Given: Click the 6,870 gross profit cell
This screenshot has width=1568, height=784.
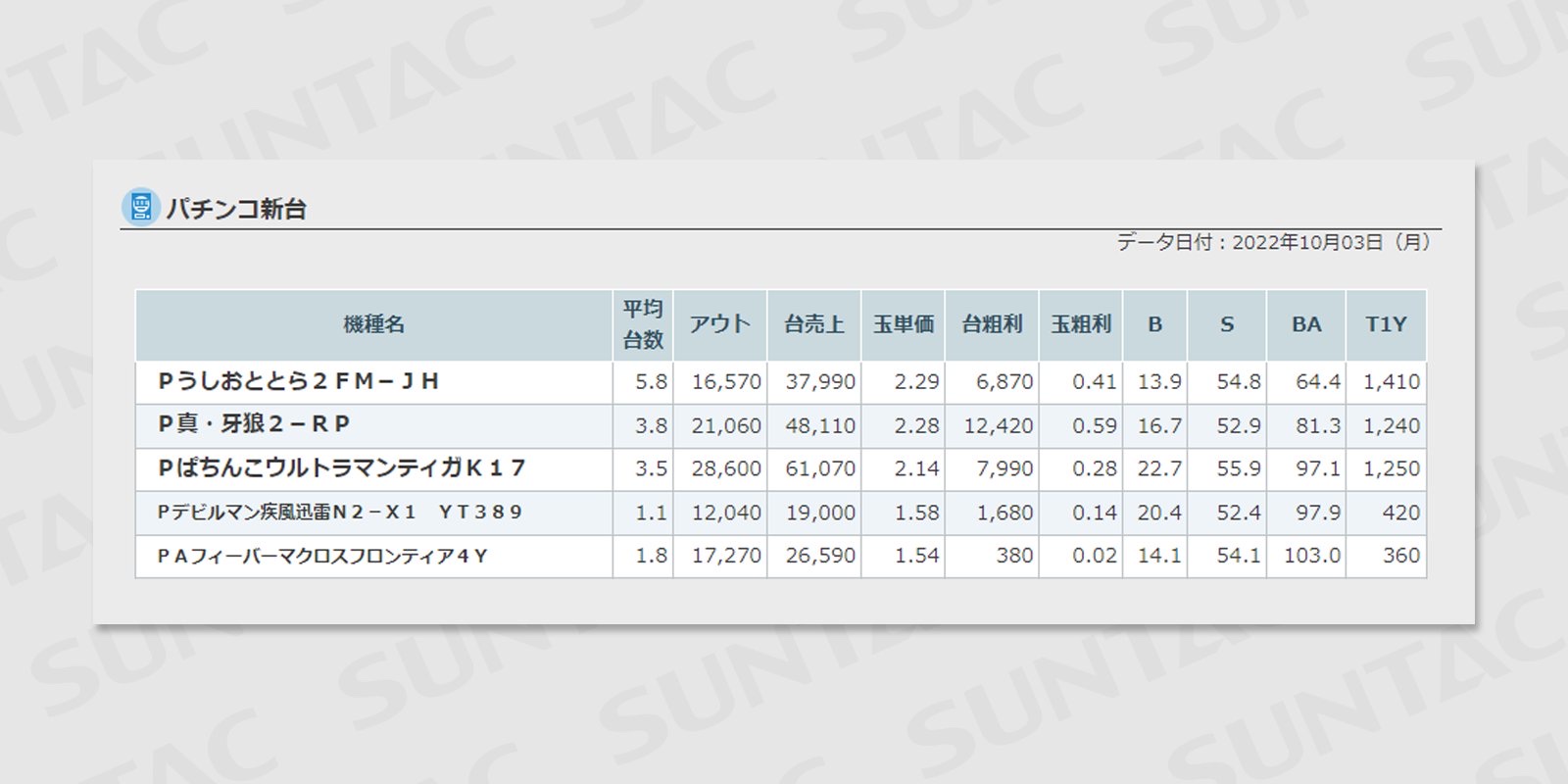Looking at the screenshot, I should click(992, 382).
